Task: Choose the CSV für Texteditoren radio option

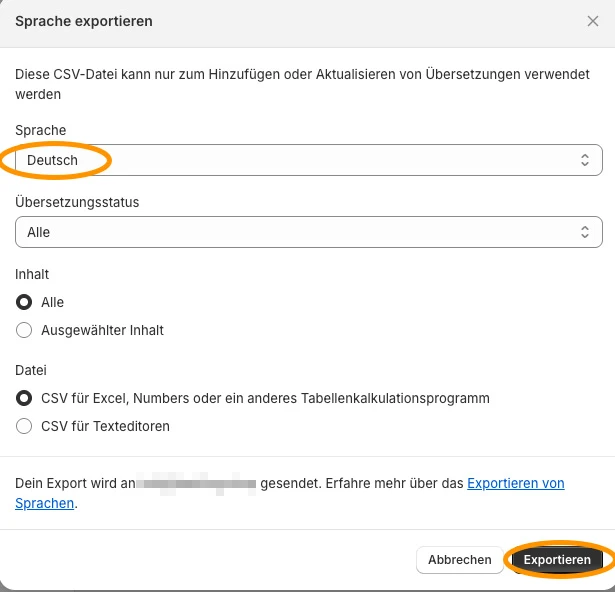Action: [24, 426]
